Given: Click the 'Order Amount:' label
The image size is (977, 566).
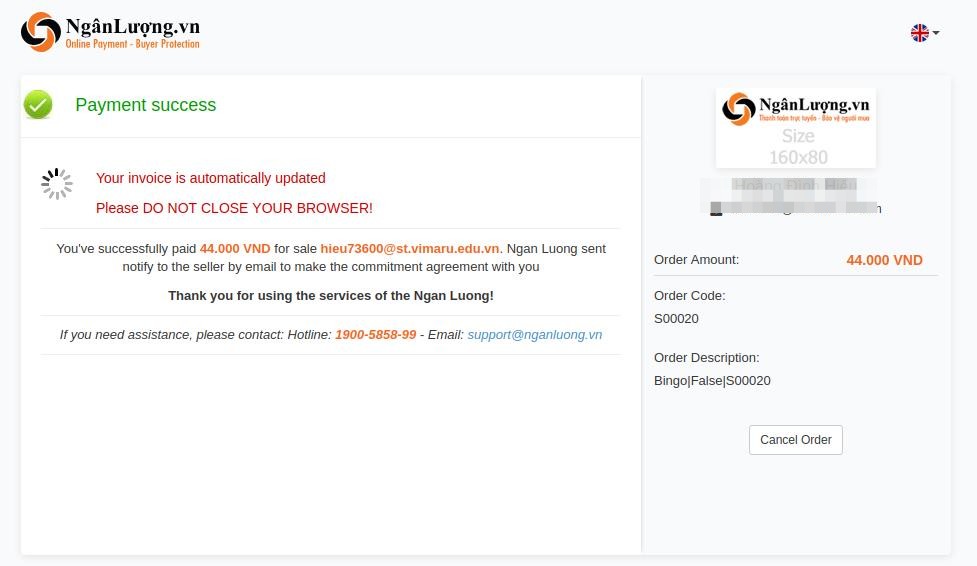Looking at the screenshot, I should [696, 260].
